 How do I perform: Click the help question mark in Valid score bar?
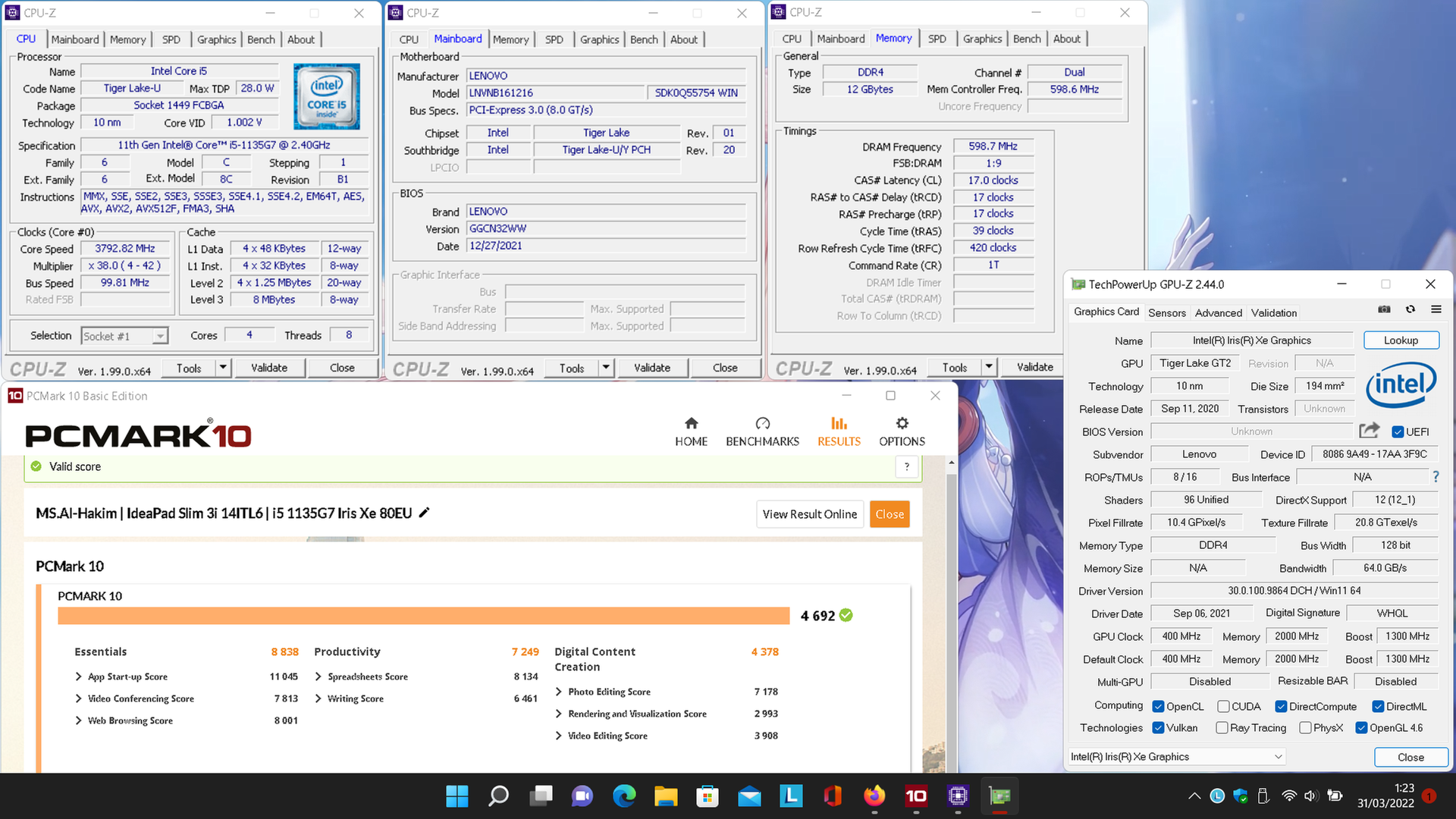[x=907, y=466]
